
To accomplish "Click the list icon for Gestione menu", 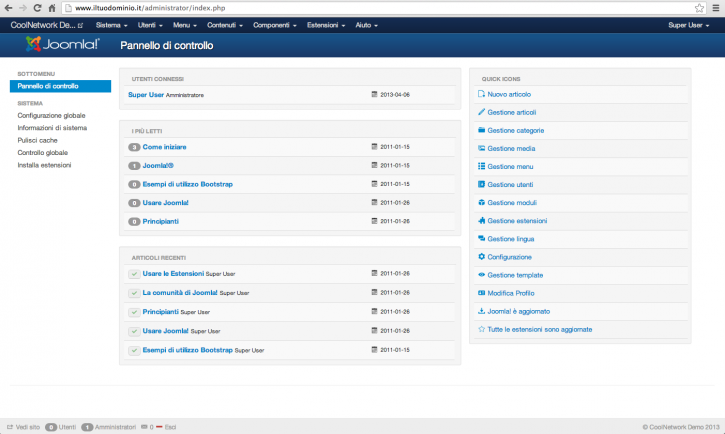I will 481,166.
